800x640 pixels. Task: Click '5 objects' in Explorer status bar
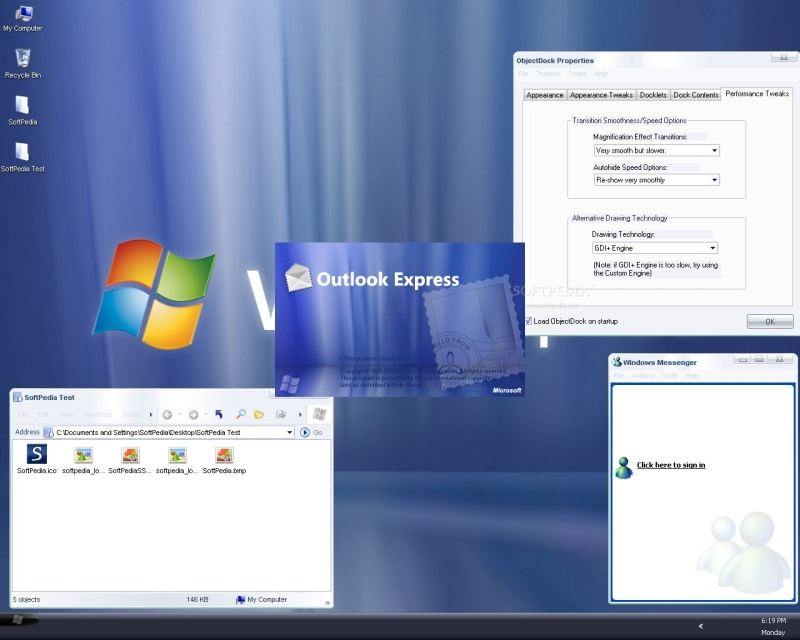tap(27, 599)
